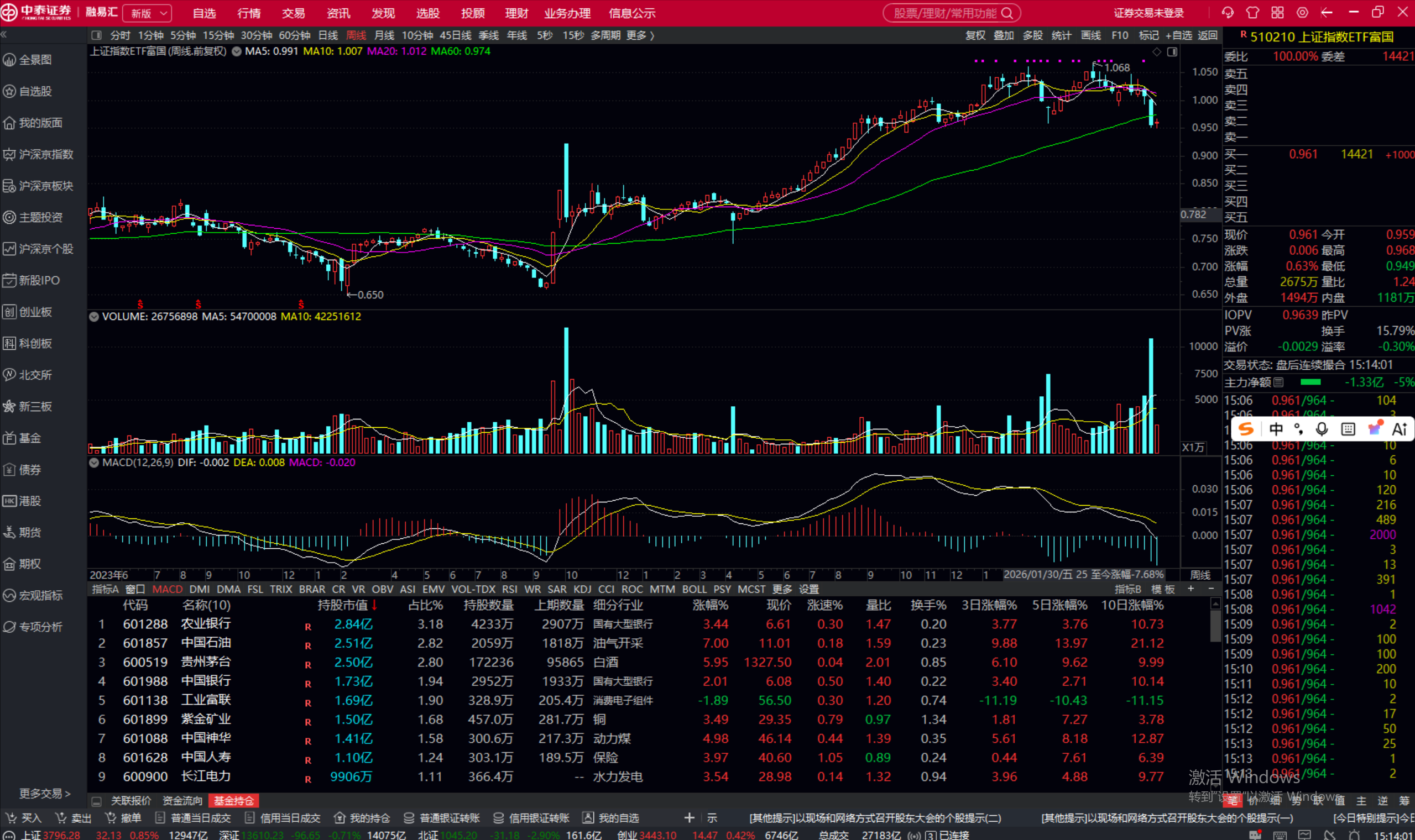Screen dimensions: 1415x840
Task: Select the 资金流向 bottom tab
Action: pos(182,801)
